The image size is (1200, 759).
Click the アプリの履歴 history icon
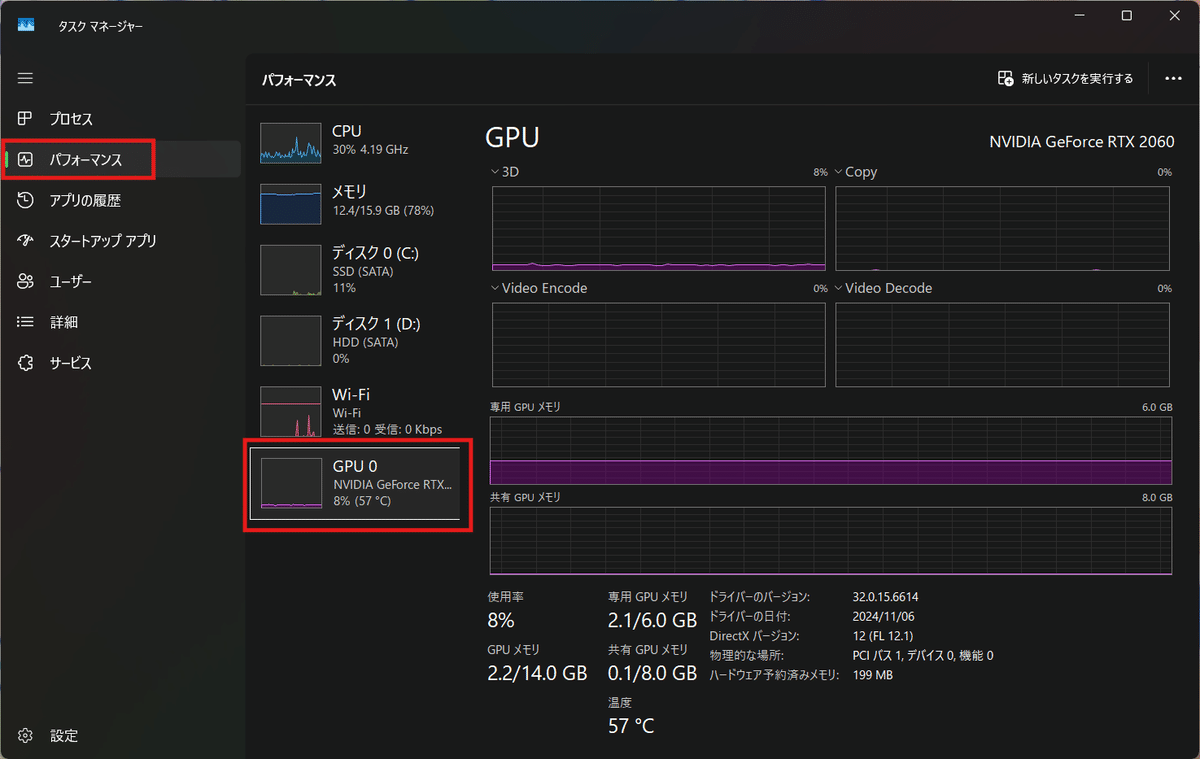(x=26, y=200)
